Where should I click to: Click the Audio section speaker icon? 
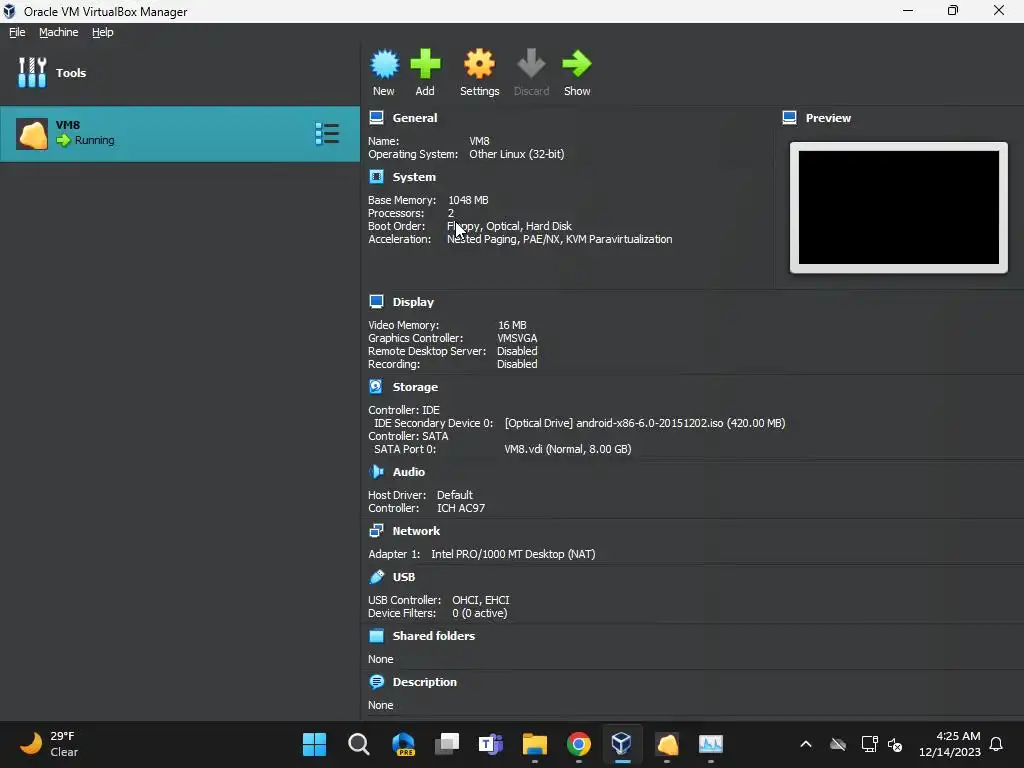376,472
